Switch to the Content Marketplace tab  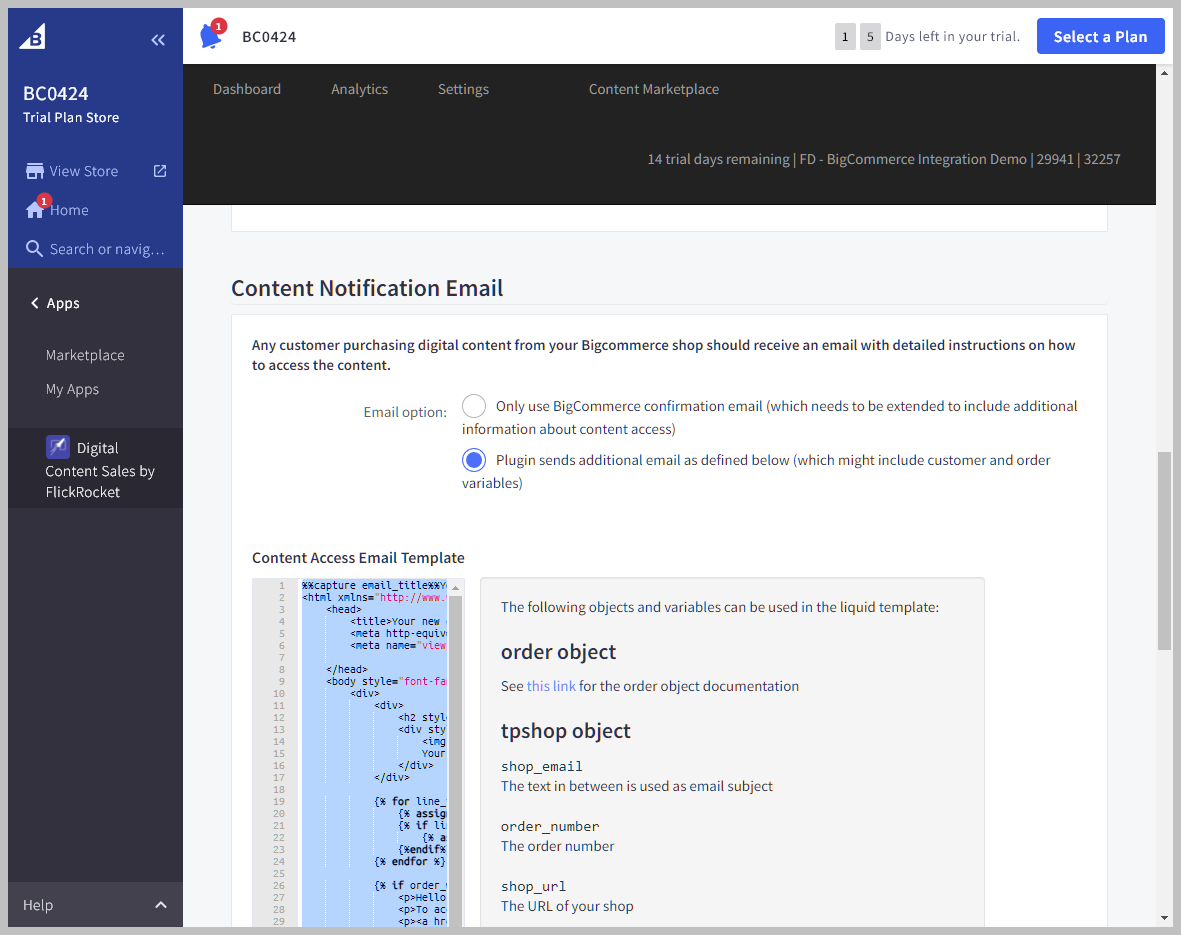coord(653,89)
